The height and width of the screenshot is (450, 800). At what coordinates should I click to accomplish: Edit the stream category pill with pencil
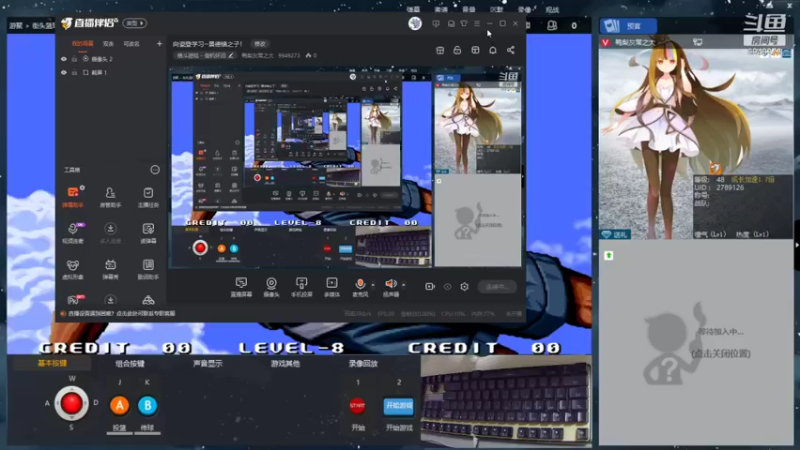[205, 55]
